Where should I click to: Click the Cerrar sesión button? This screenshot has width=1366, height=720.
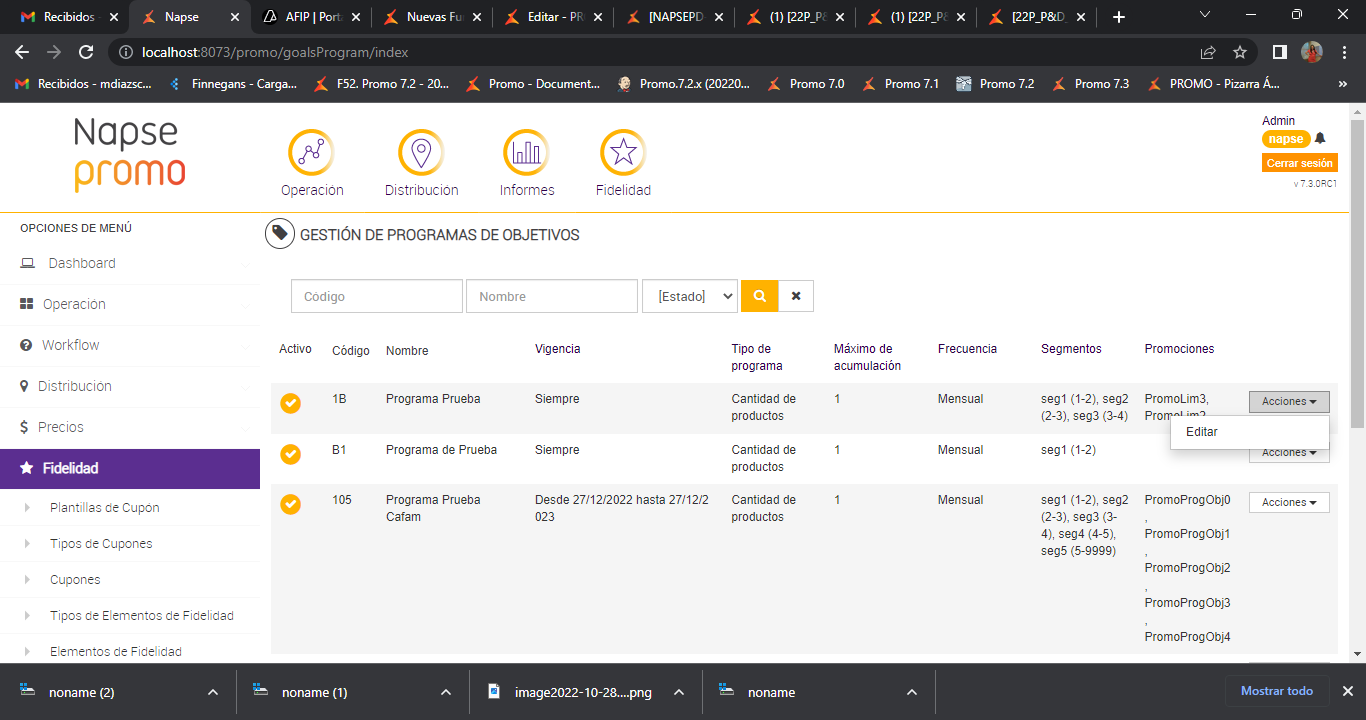[1299, 163]
